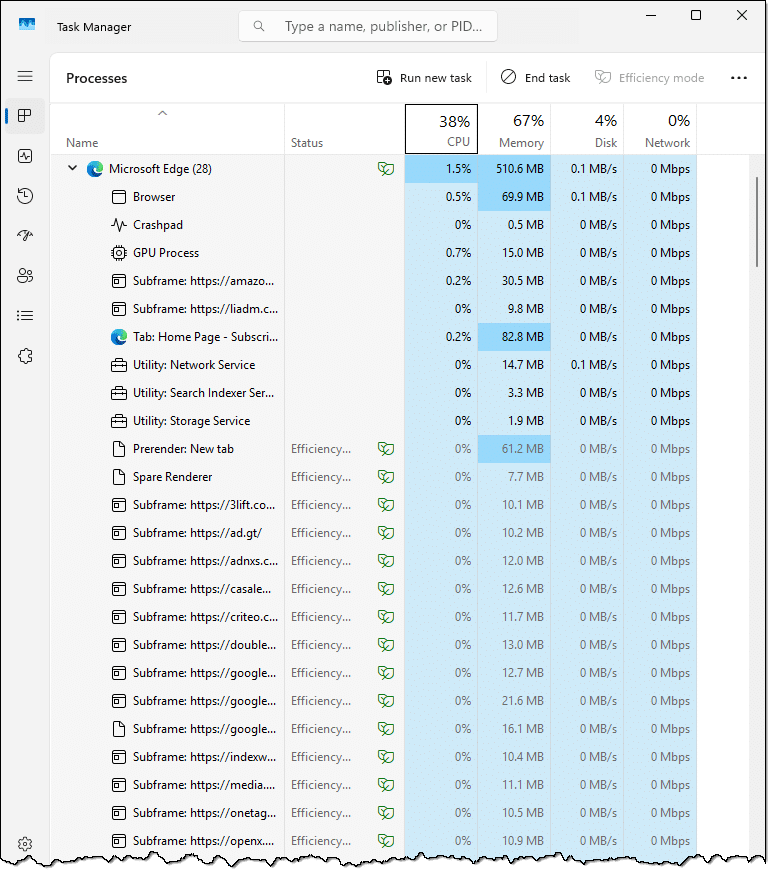Viewport: 771px width, 874px height.
Task: Click the GPU Process chip icon
Action: 119,253
